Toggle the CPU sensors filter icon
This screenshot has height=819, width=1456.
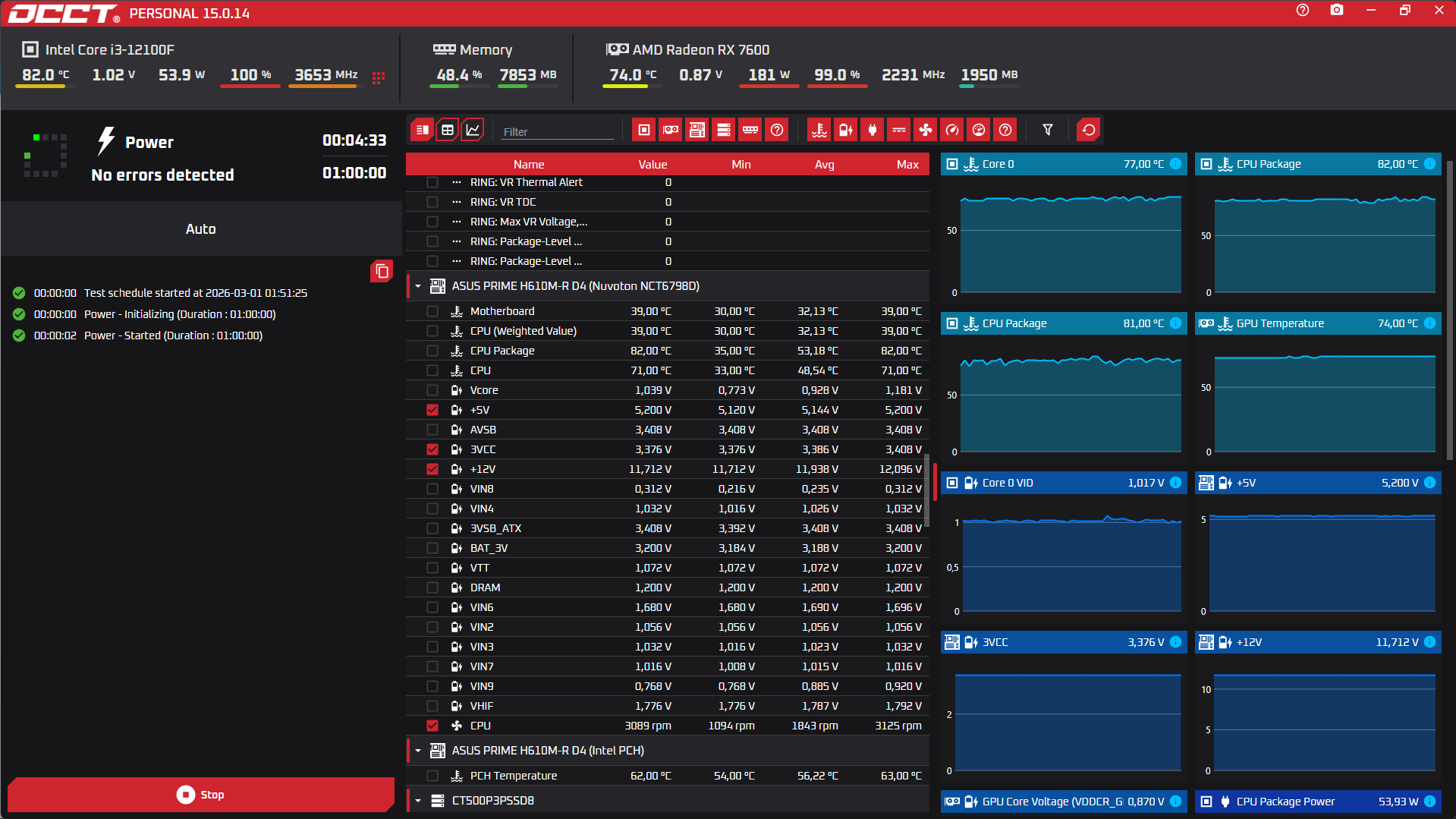coord(644,130)
